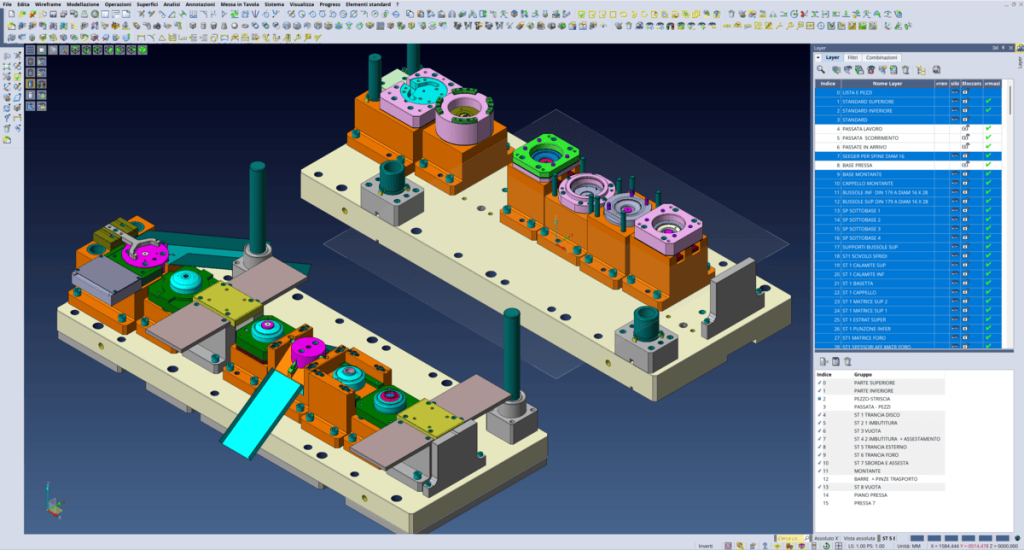Toggle lock icon for BASE PRESSA layer
Image resolution: width=1024 pixels, height=550 pixels.
(966, 165)
